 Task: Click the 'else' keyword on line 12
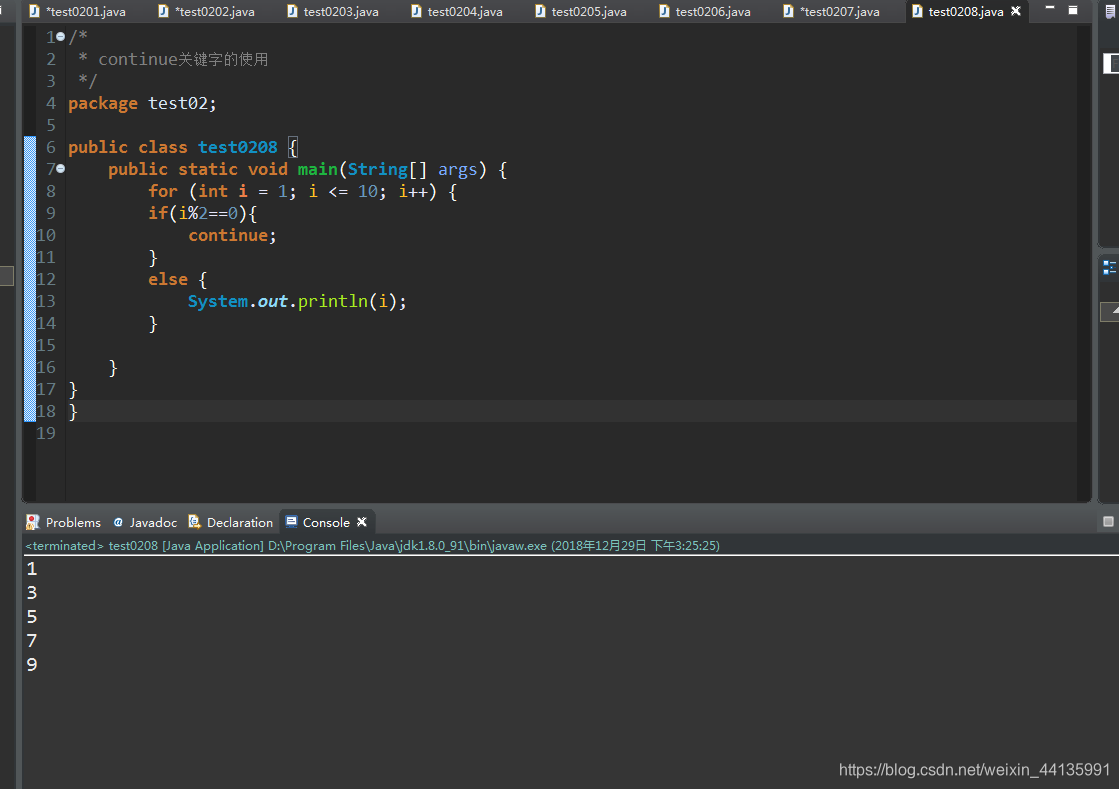pos(168,280)
